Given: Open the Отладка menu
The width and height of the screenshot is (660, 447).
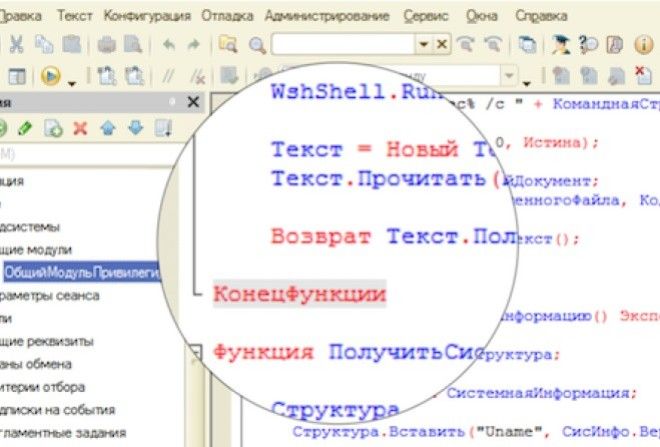Looking at the screenshot, I should (x=227, y=16).
